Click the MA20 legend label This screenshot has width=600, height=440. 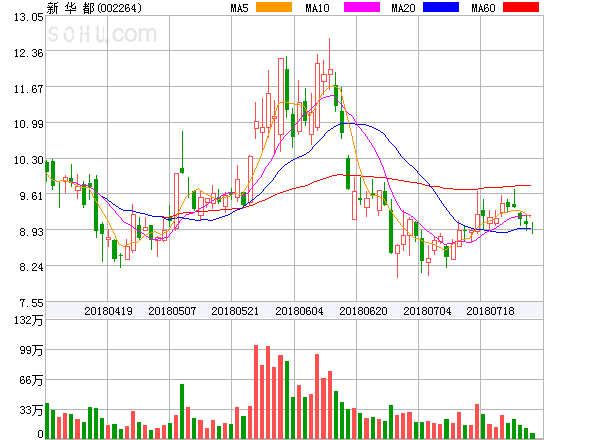click(x=403, y=8)
